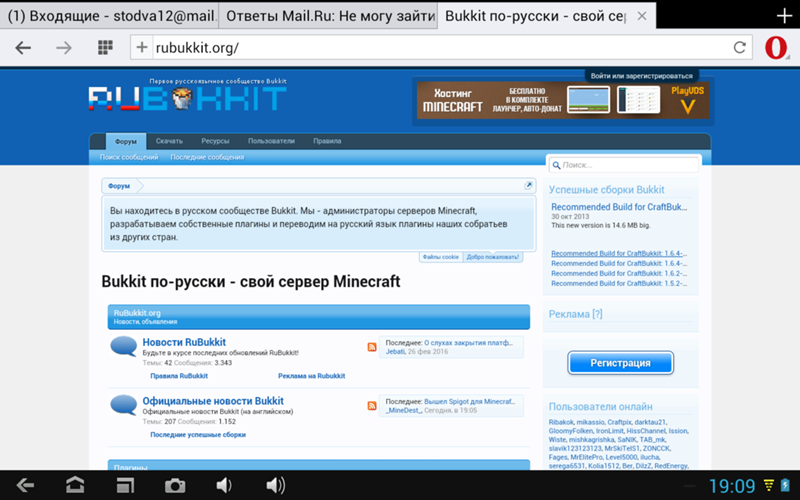Click the plus icon in address bar
This screenshot has width=800, height=500.
(142, 48)
